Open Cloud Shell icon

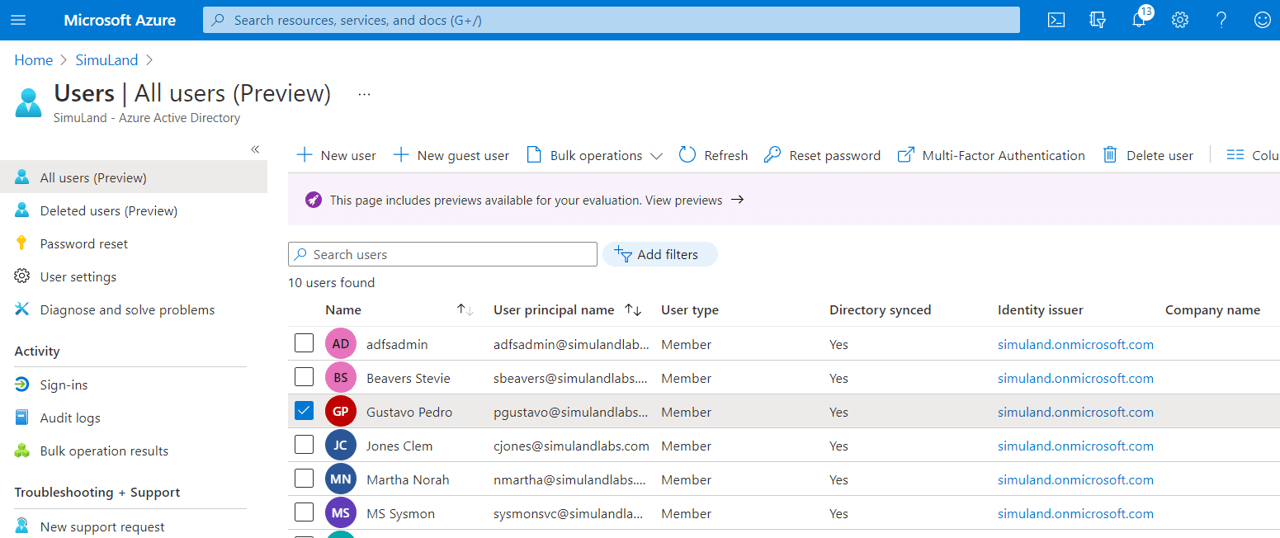pyautogui.click(x=1056, y=20)
